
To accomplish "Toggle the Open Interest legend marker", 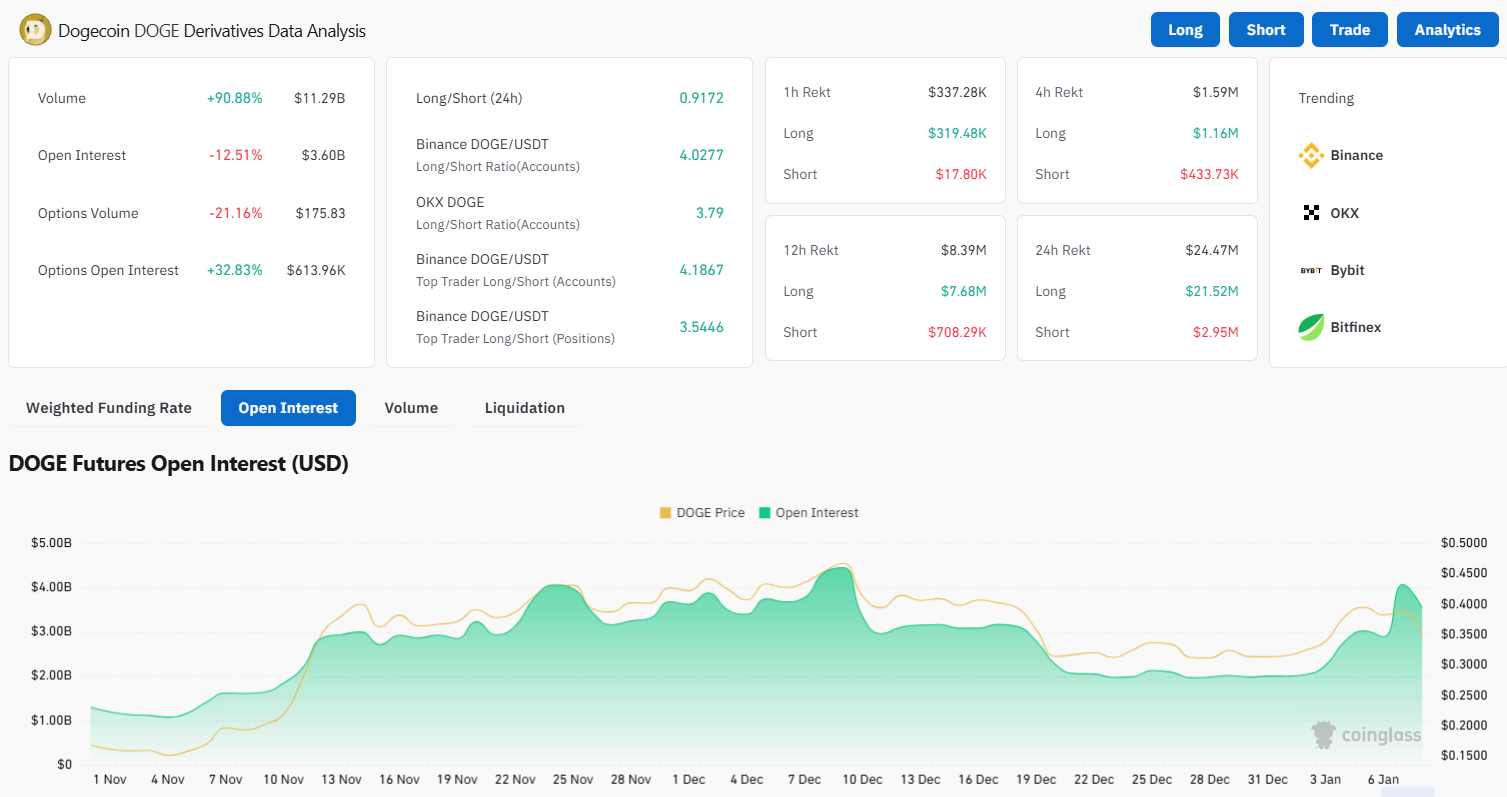I will [765, 513].
